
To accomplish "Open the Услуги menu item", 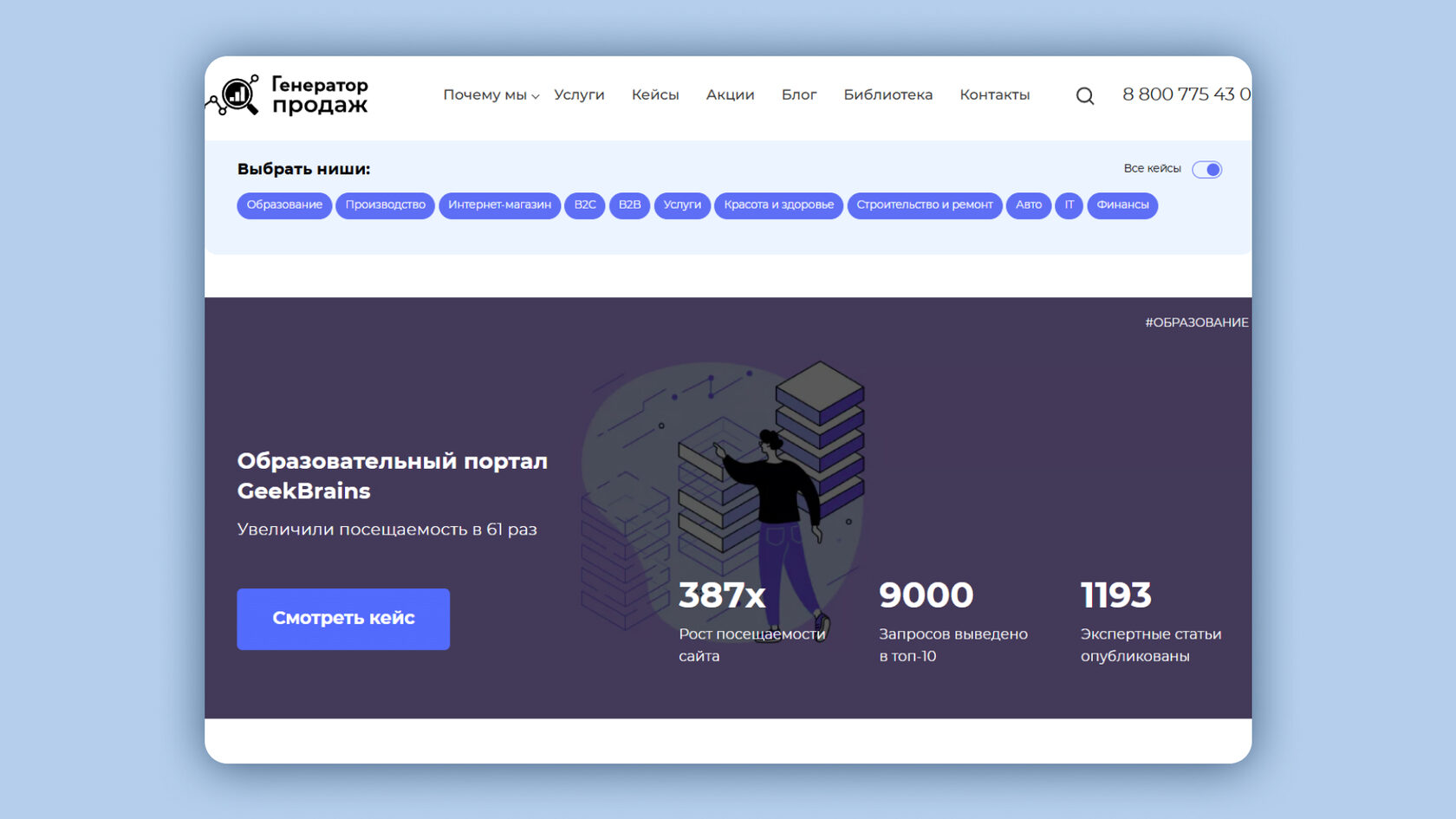I will [x=579, y=94].
